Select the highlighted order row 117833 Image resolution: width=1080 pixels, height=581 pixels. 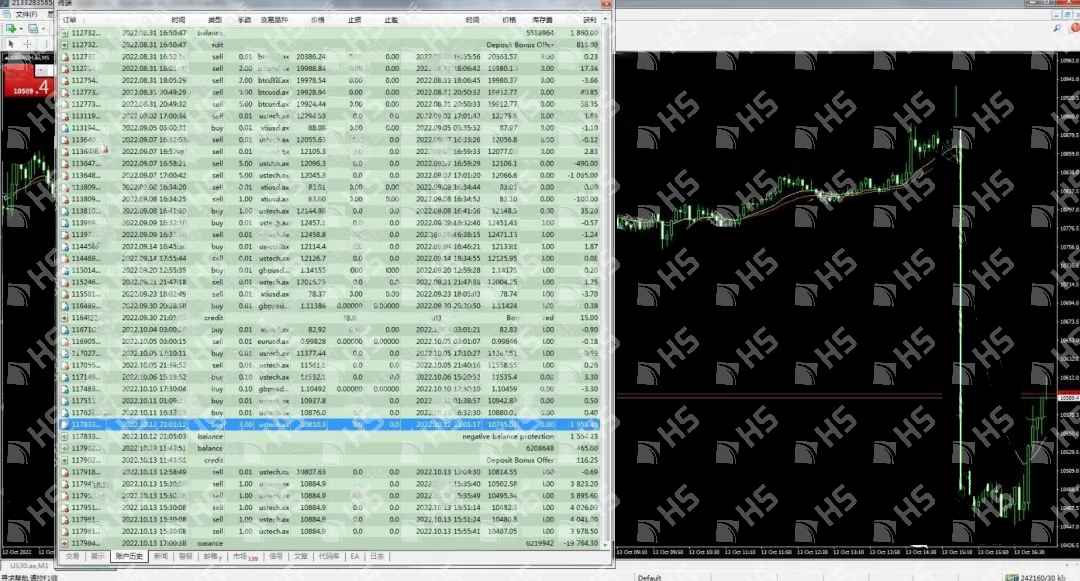pyautogui.click(x=329, y=425)
